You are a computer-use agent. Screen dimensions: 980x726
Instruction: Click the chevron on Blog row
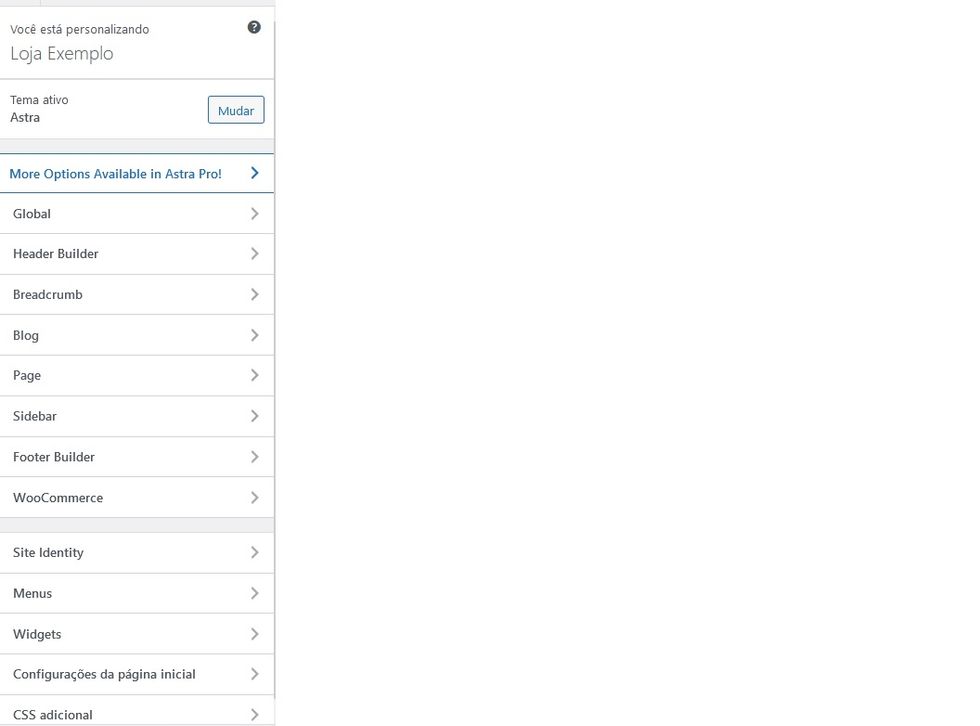pos(254,335)
